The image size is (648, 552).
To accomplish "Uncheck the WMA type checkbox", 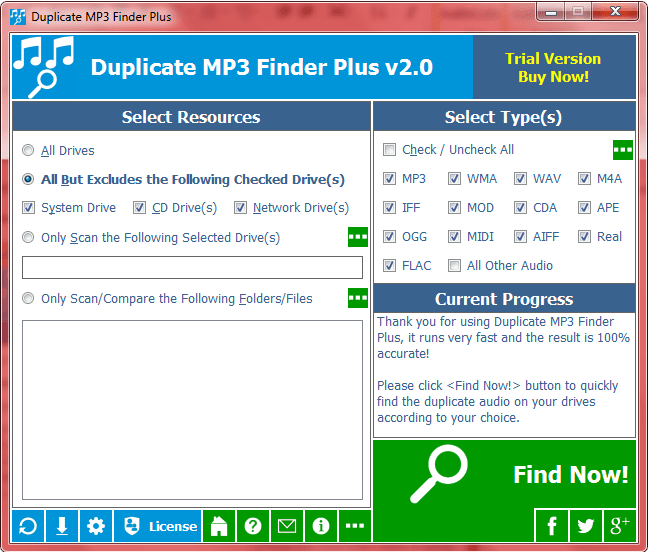I will click(454, 178).
